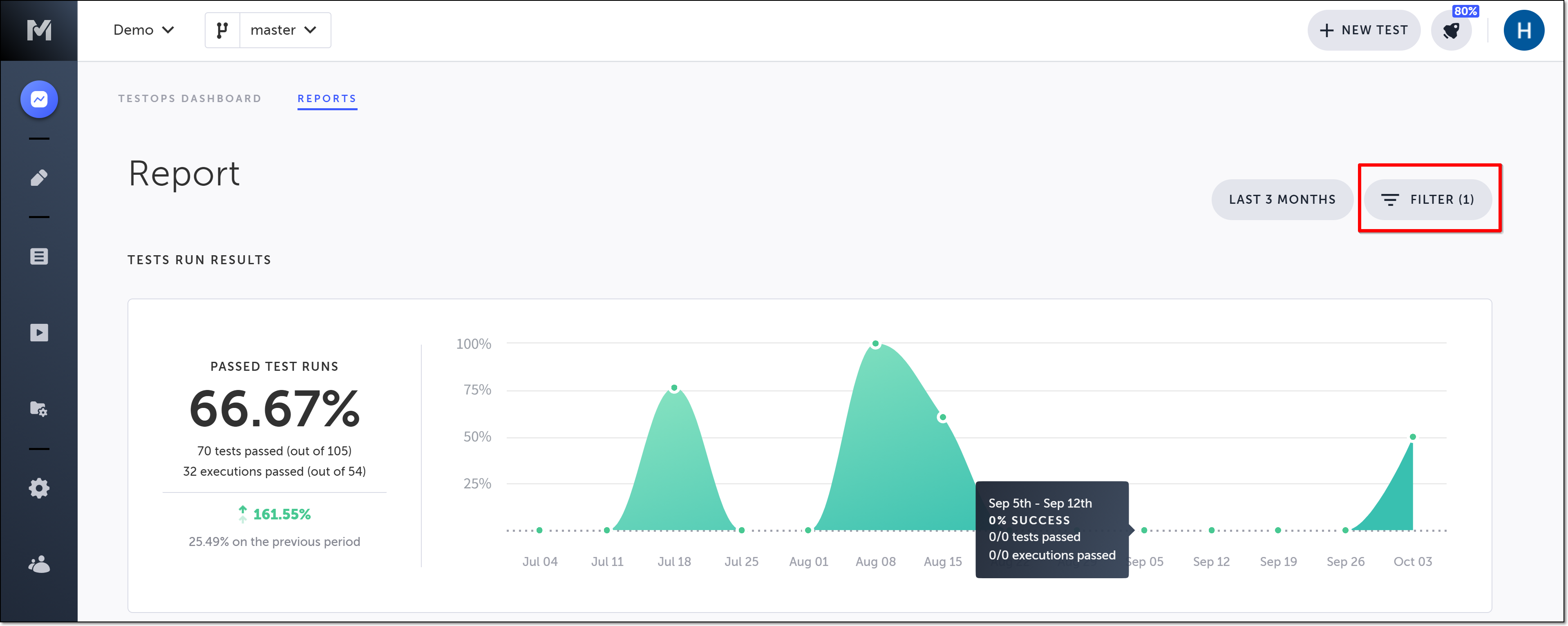Open the document list icon in sidebar
The width and height of the screenshot is (1568, 626).
click(x=39, y=256)
